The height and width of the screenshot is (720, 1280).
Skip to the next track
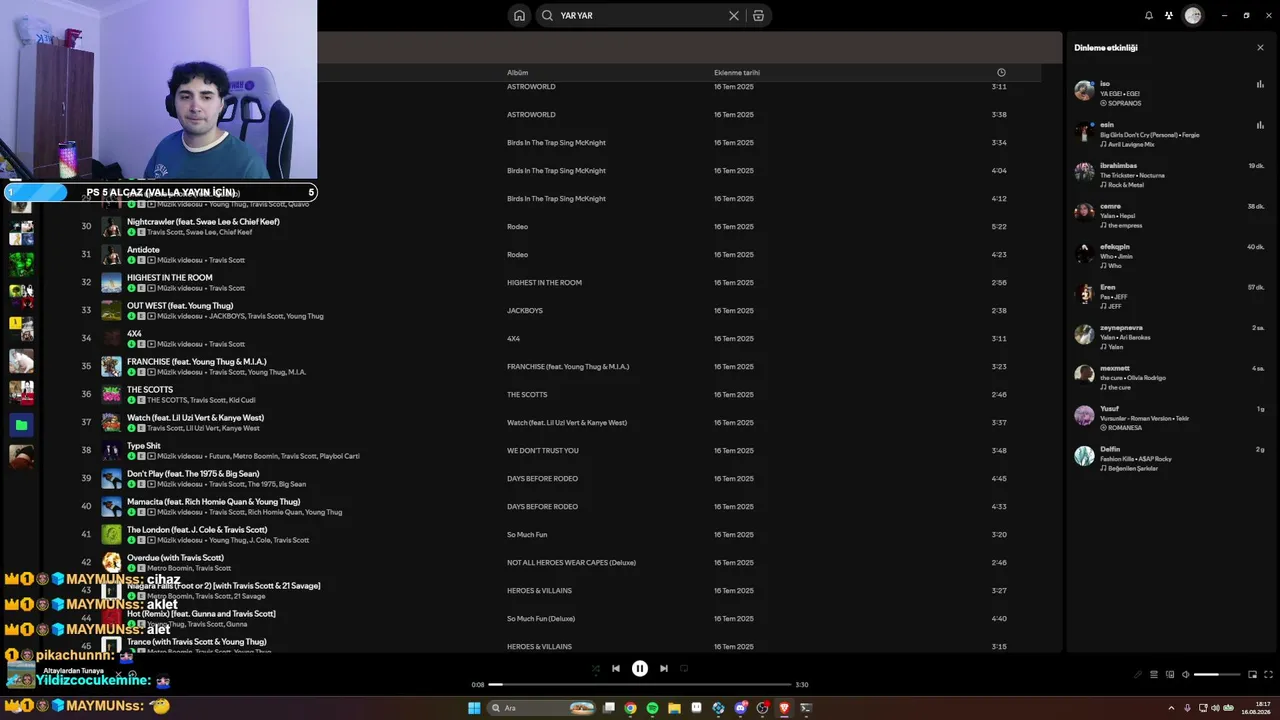click(664, 669)
